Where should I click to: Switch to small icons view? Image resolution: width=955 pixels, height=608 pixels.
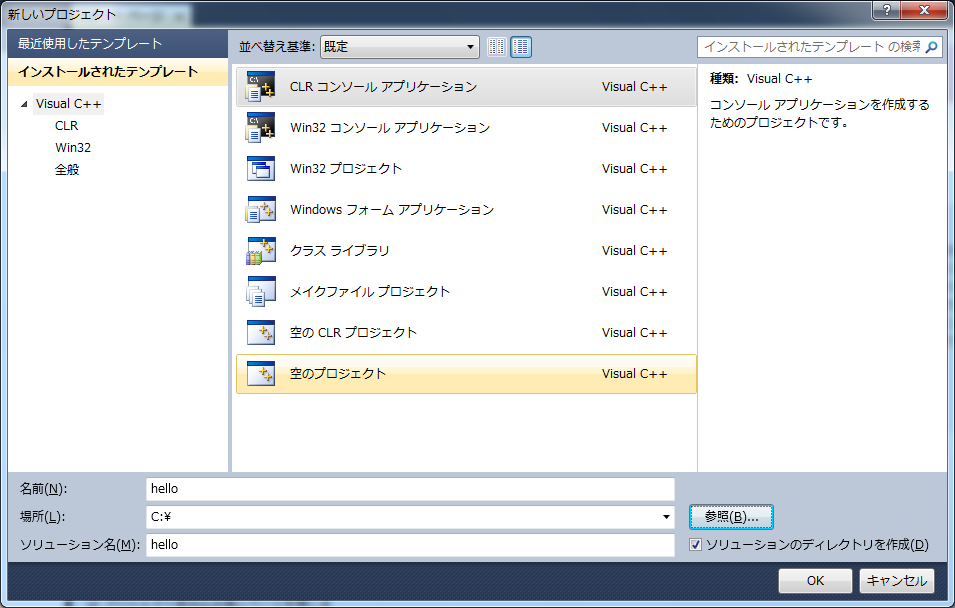(x=496, y=47)
